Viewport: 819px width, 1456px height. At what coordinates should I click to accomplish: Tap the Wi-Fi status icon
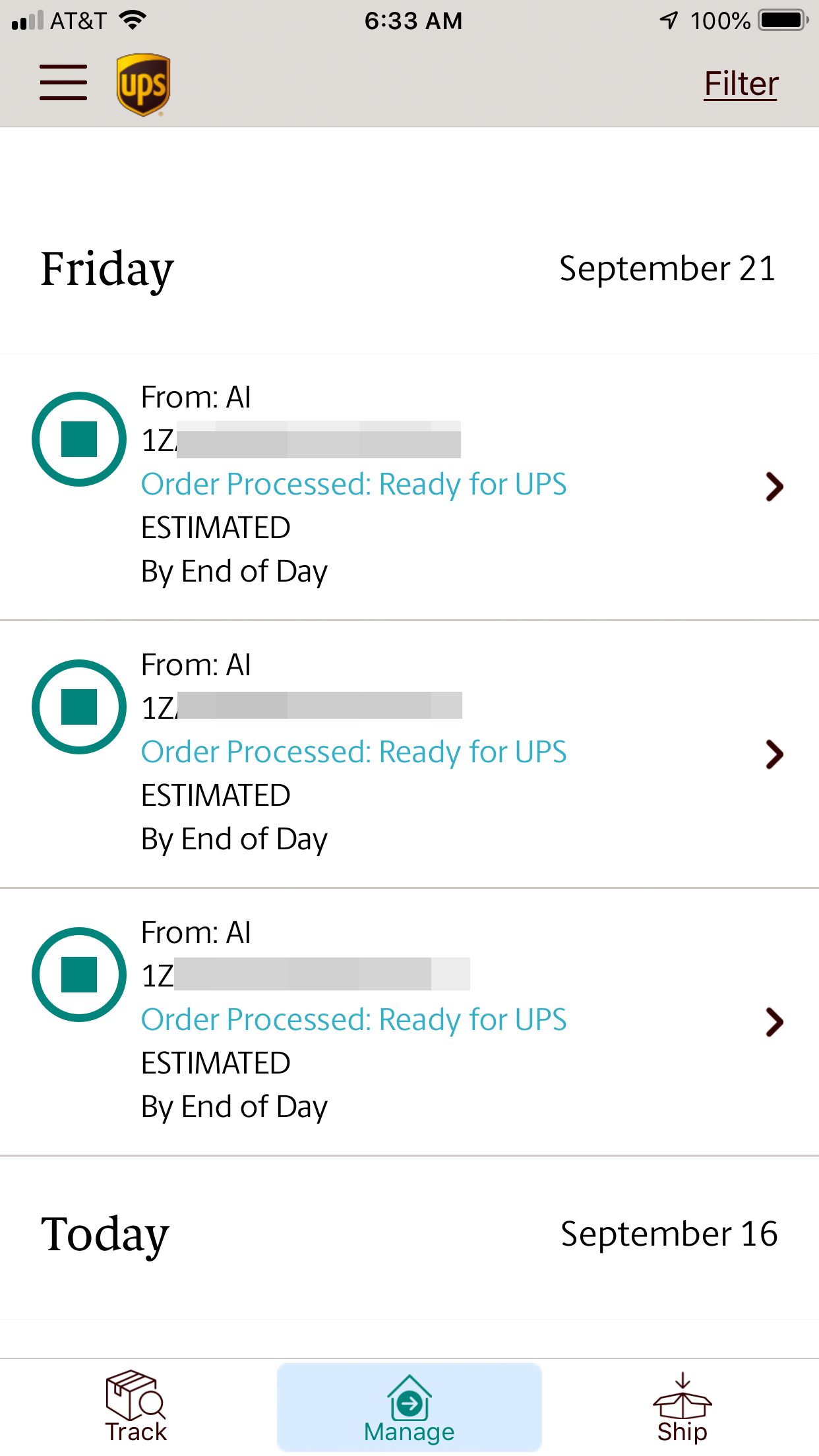click(x=133, y=20)
